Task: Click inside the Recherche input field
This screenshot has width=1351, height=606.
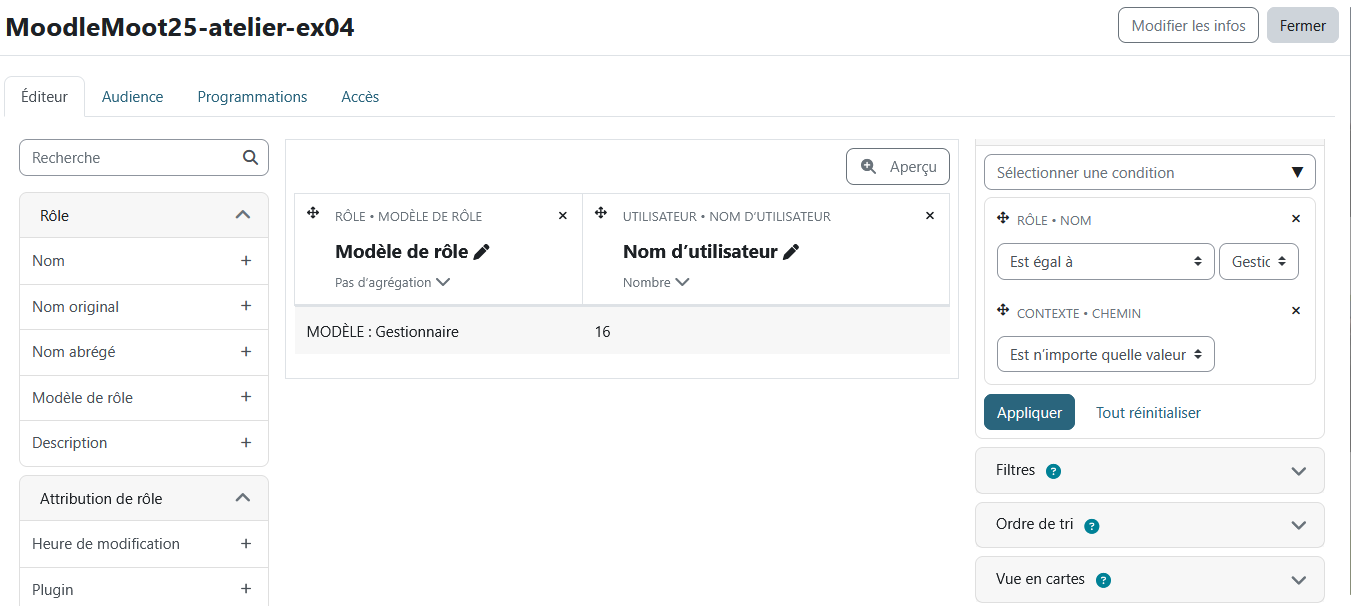Action: pos(130,157)
